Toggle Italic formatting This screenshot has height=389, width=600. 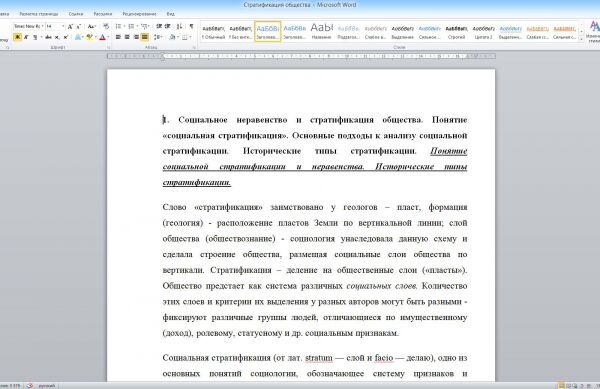pyautogui.click(x=26, y=37)
